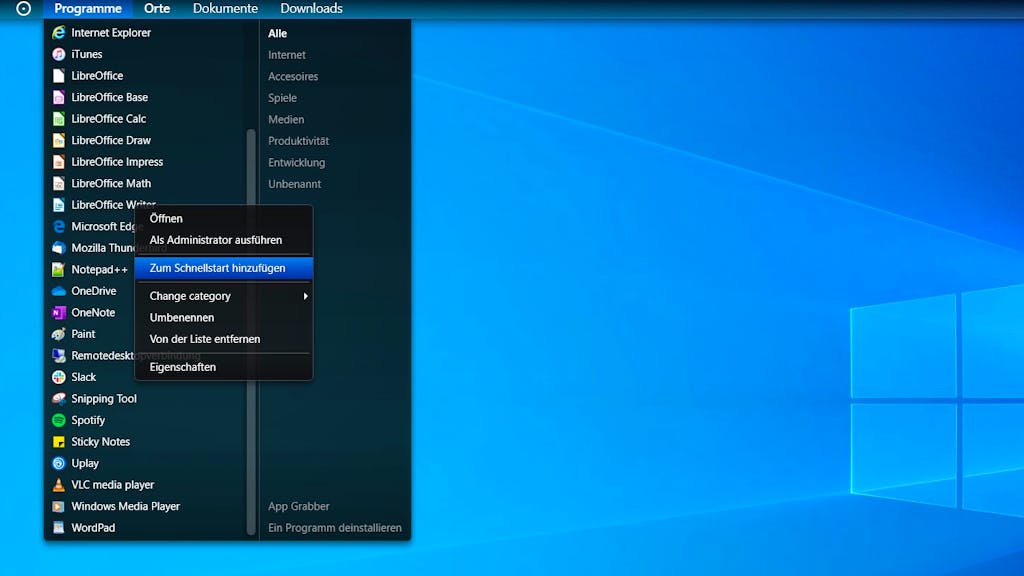Launch LibreOffice Calc via its icon
Viewport: 1024px width, 576px height.
59,119
